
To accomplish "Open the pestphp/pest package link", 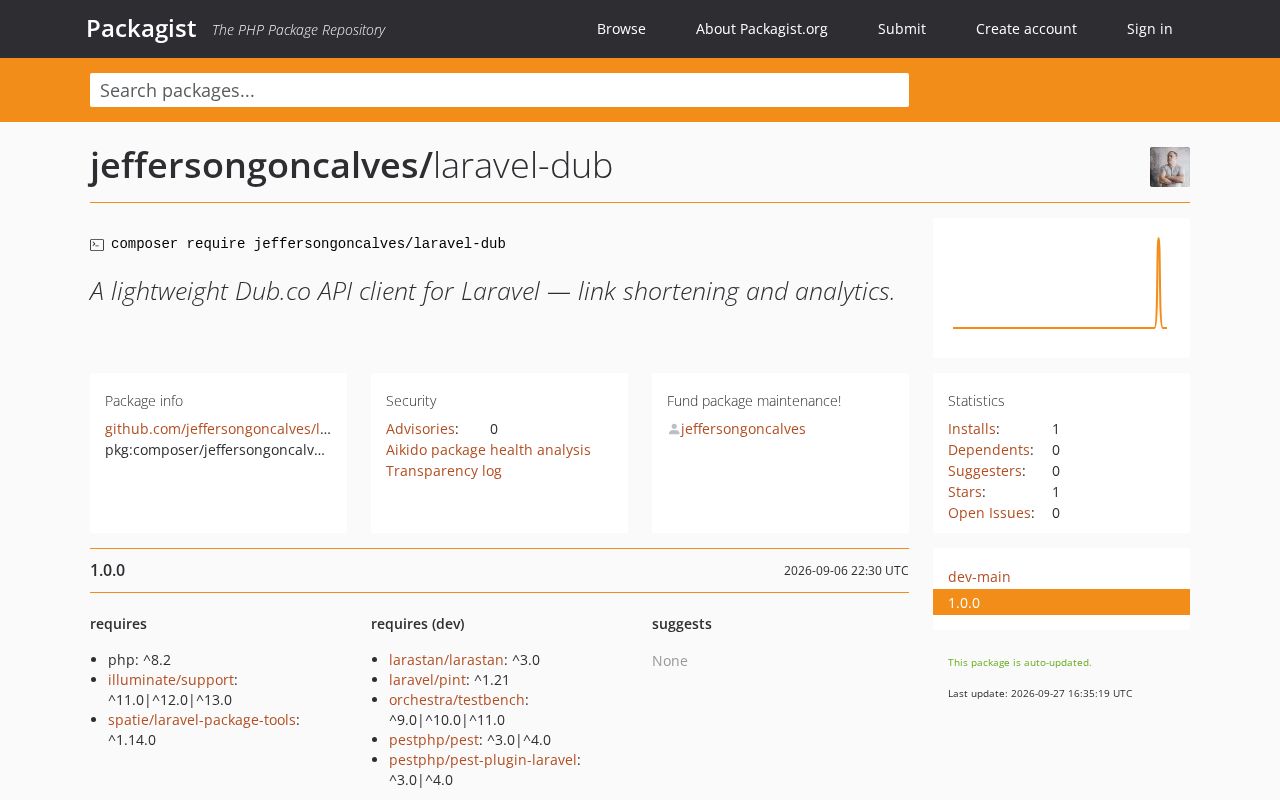I will click(434, 740).
